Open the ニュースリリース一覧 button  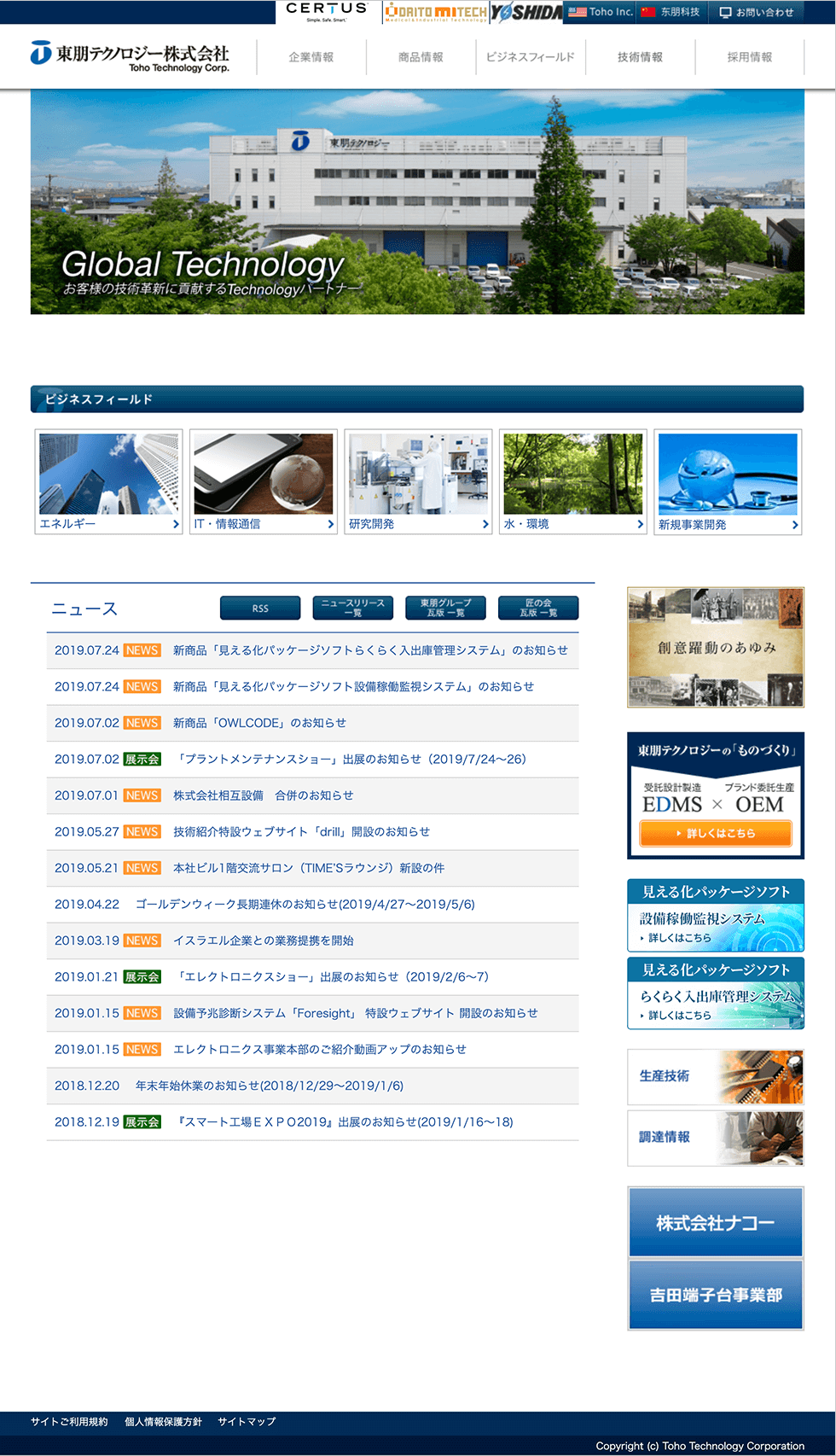point(353,609)
